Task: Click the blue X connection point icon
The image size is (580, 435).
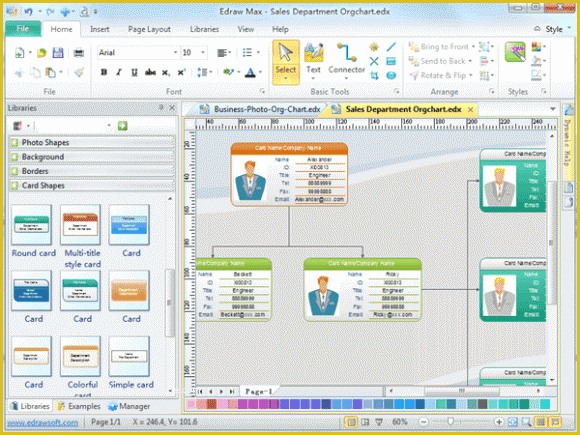Action: [x=374, y=61]
